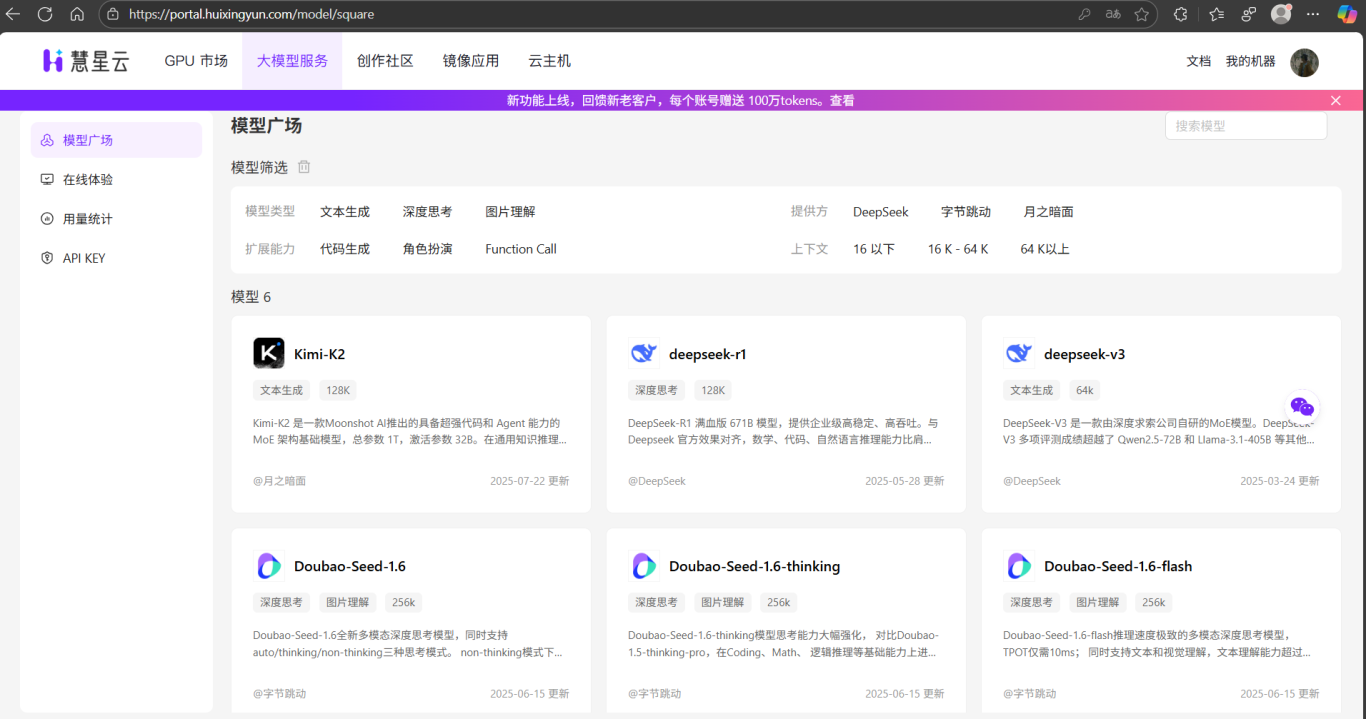The width and height of the screenshot is (1366, 719).
Task: Go to browser home icon
Action: click(x=77, y=14)
